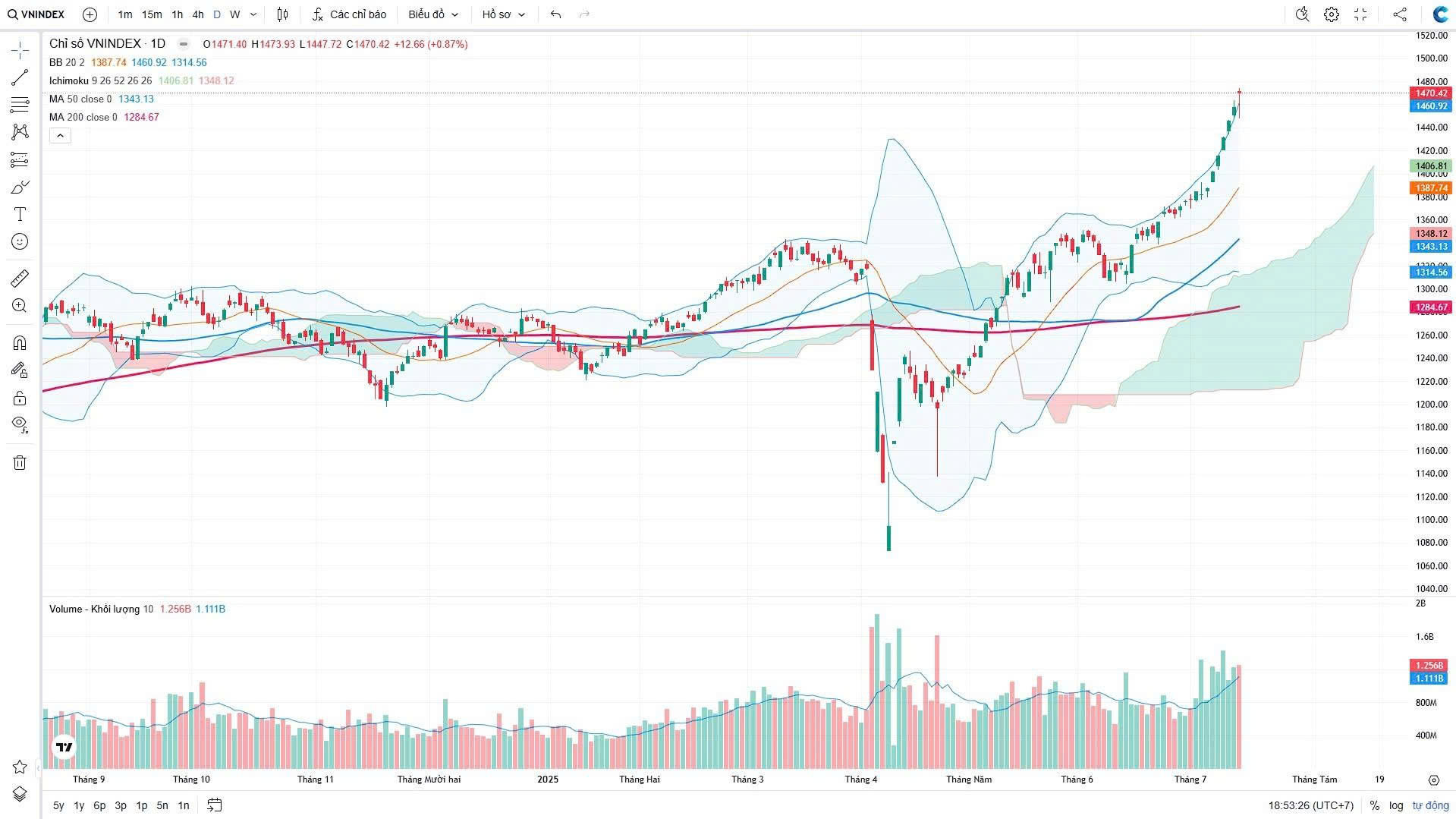Open the emoji icons tool
Viewport: 1456px width, 819px height.
[x=20, y=242]
